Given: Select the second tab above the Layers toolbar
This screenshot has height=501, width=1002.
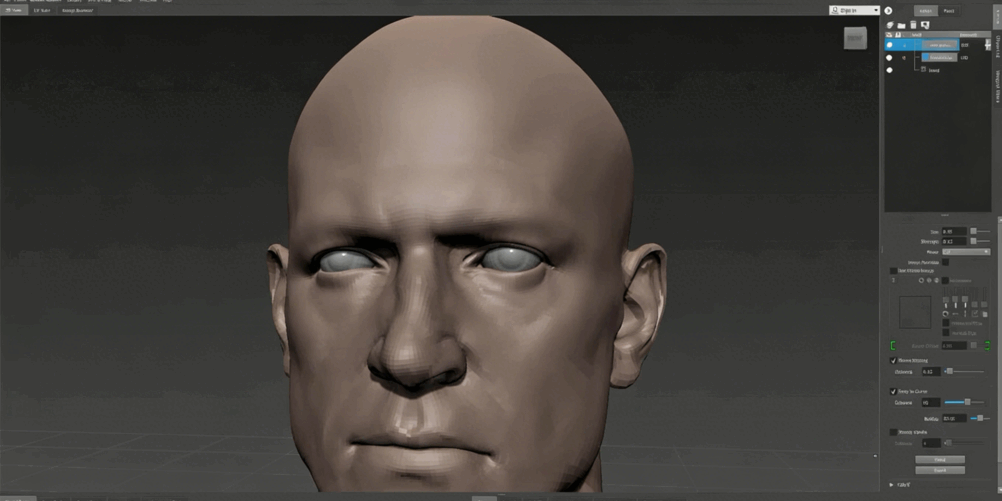Looking at the screenshot, I should click(949, 11).
